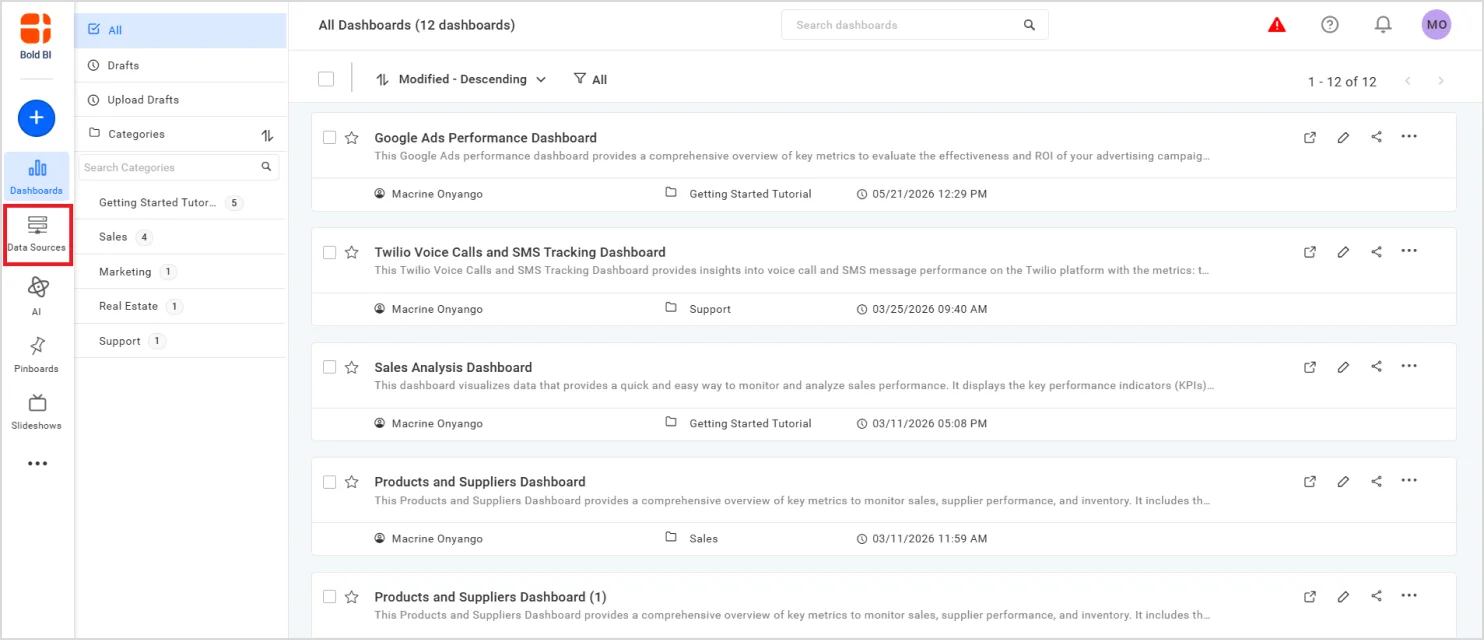Open Google Ads Performance Dashboard in new tab
This screenshot has height=640, width=1484.
coord(1310,138)
